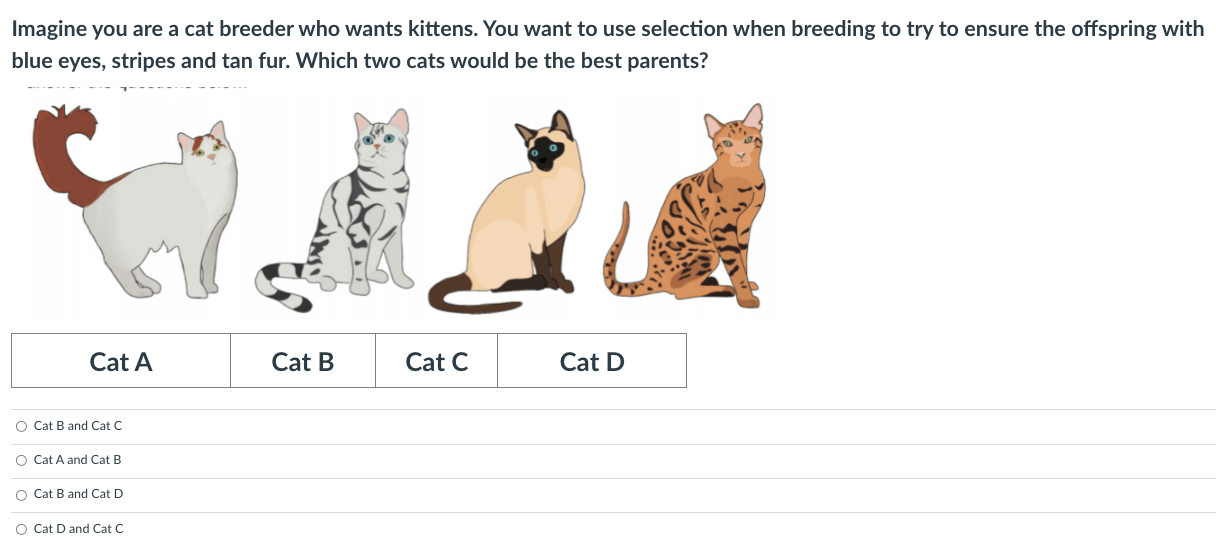This screenshot has width=1216, height=558.
Task: Click the 'Cat A' table cell
Action: 121,361
